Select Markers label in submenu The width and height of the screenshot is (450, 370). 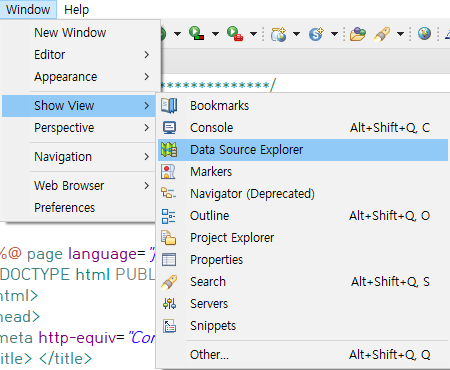point(211,172)
